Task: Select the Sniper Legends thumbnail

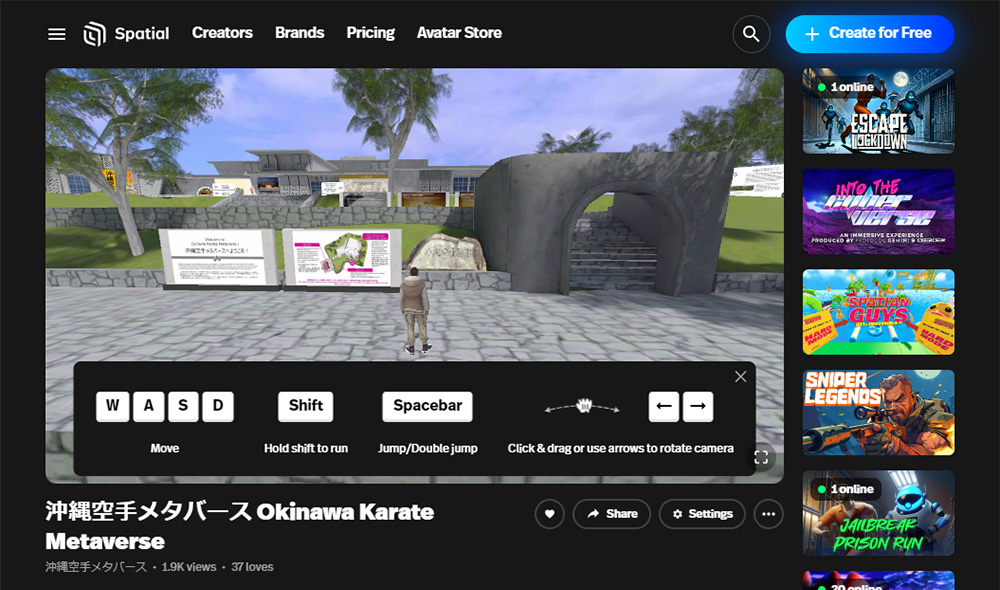Action: click(x=878, y=412)
